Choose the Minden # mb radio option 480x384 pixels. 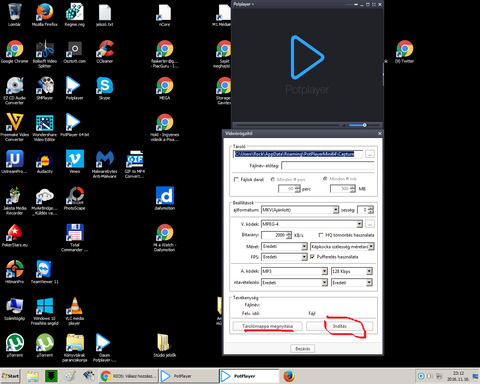point(325,179)
